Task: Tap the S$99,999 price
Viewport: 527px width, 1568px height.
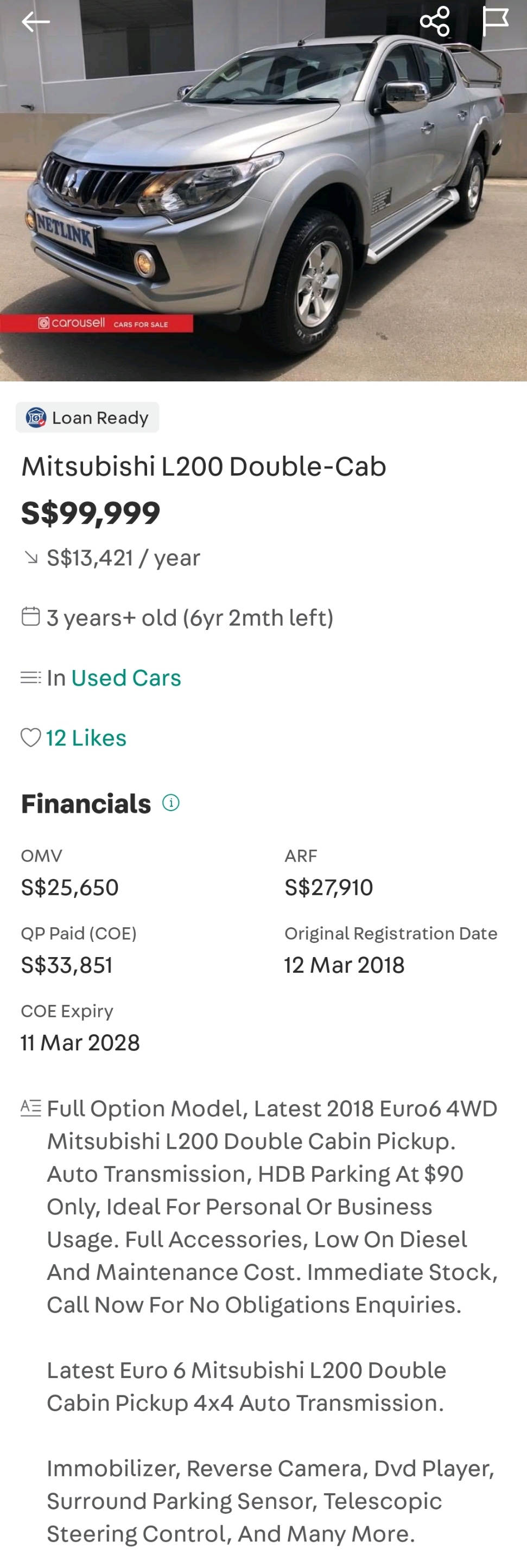Action: pyautogui.click(x=91, y=513)
